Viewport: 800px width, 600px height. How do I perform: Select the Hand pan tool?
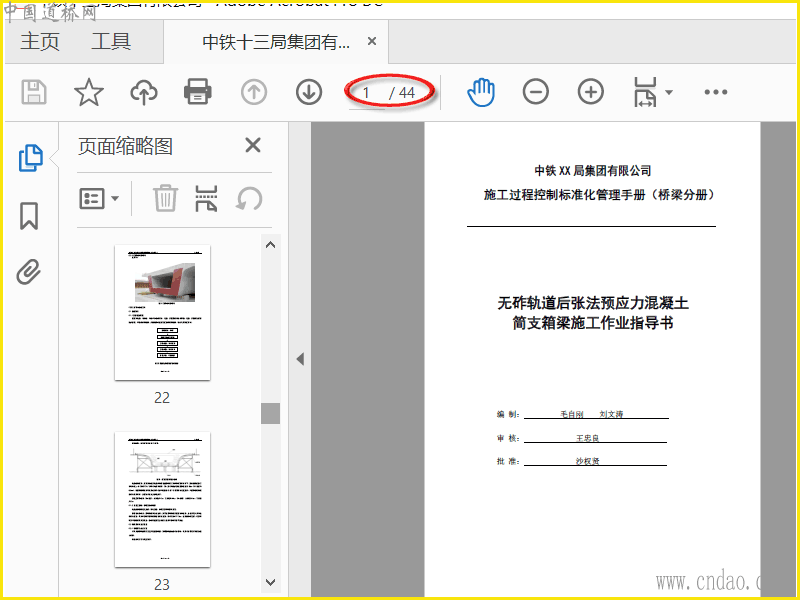pyautogui.click(x=481, y=92)
